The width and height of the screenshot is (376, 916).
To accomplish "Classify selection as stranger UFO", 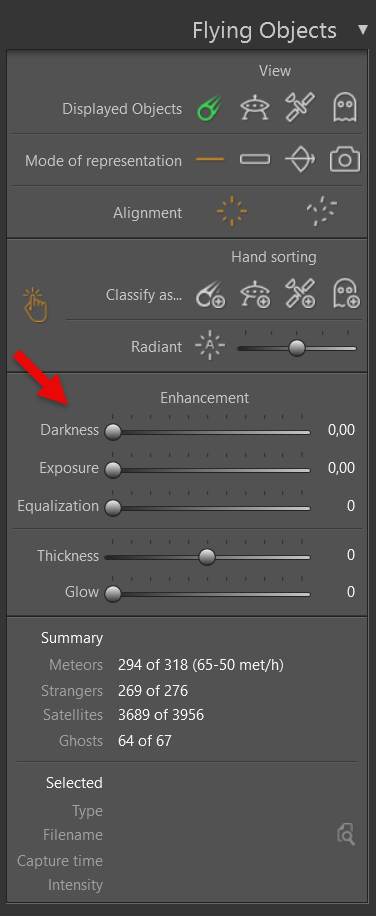I will click(255, 294).
